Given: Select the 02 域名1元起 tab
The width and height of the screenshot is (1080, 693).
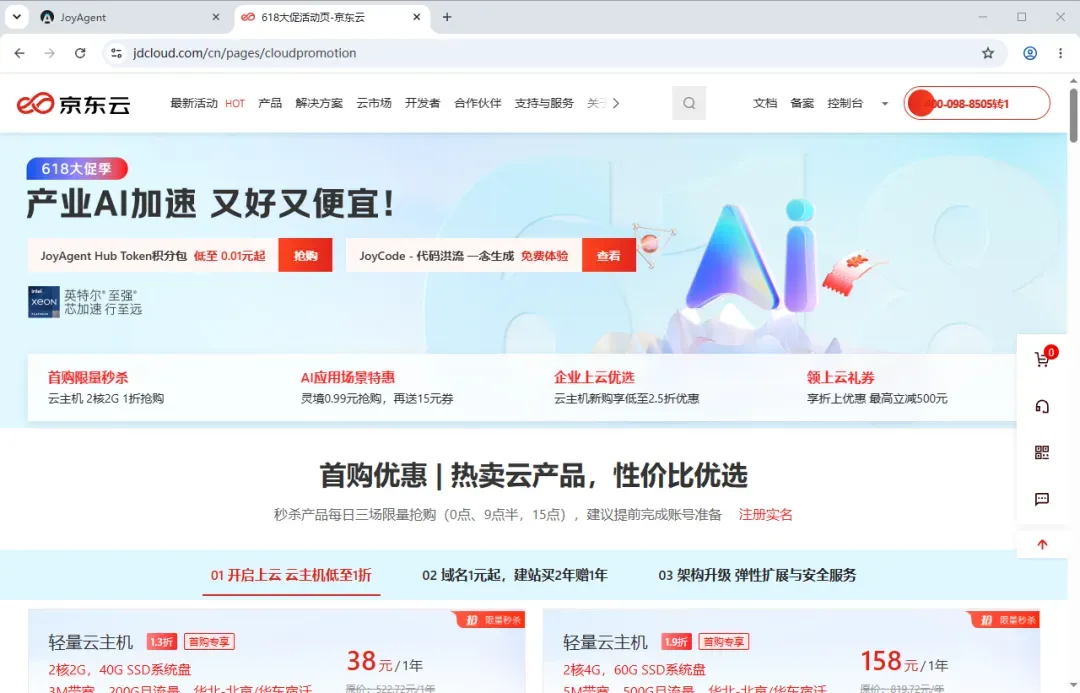Looking at the screenshot, I should click(x=515, y=575).
